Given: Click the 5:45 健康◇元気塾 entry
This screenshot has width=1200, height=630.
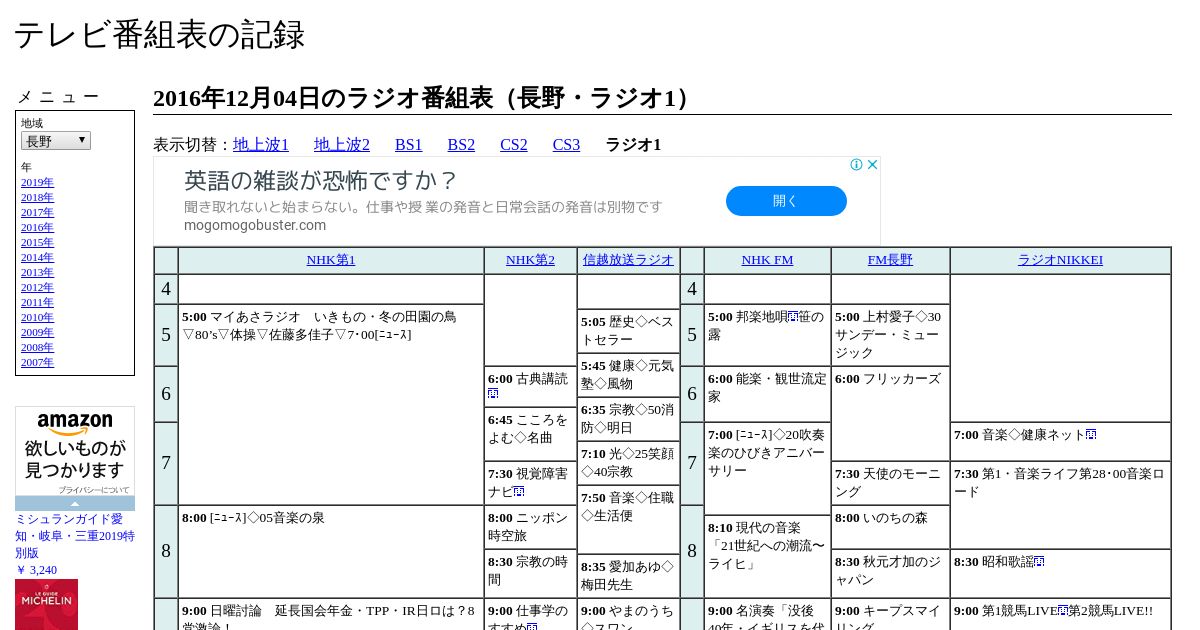Looking at the screenshot, I should point(628,375).
